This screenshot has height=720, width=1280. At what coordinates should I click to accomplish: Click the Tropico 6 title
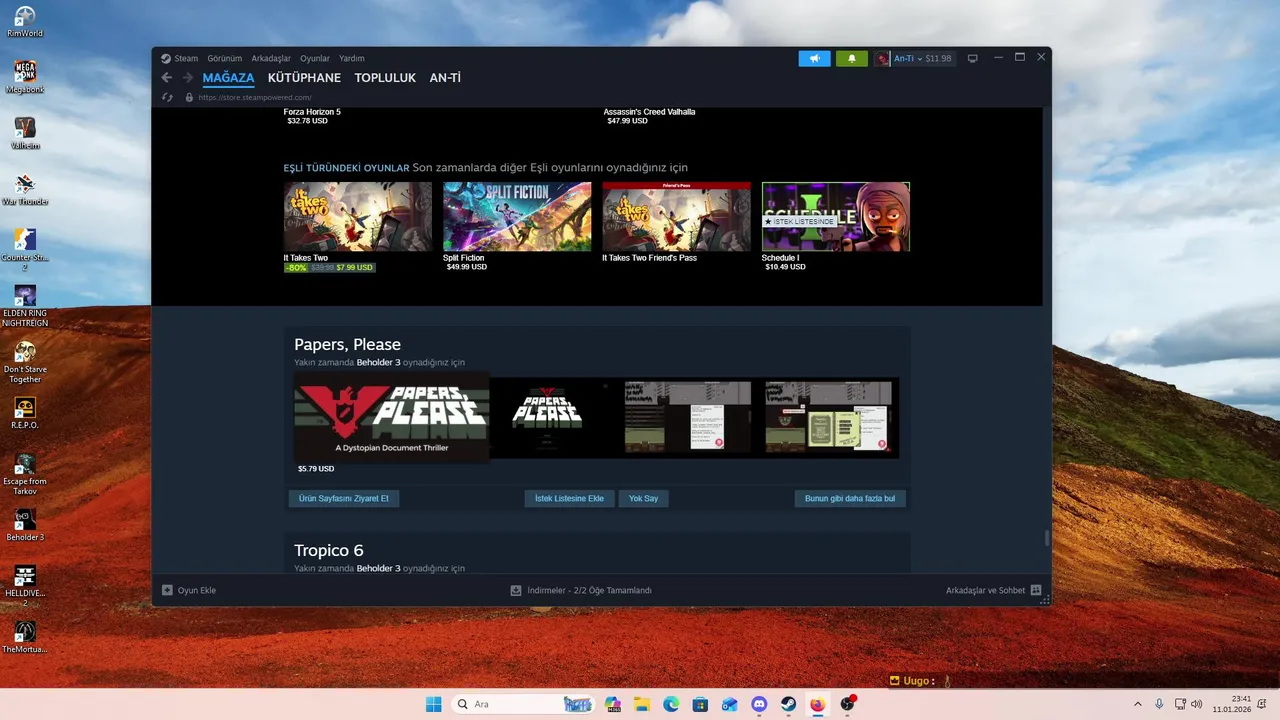(x=329, y=550)
